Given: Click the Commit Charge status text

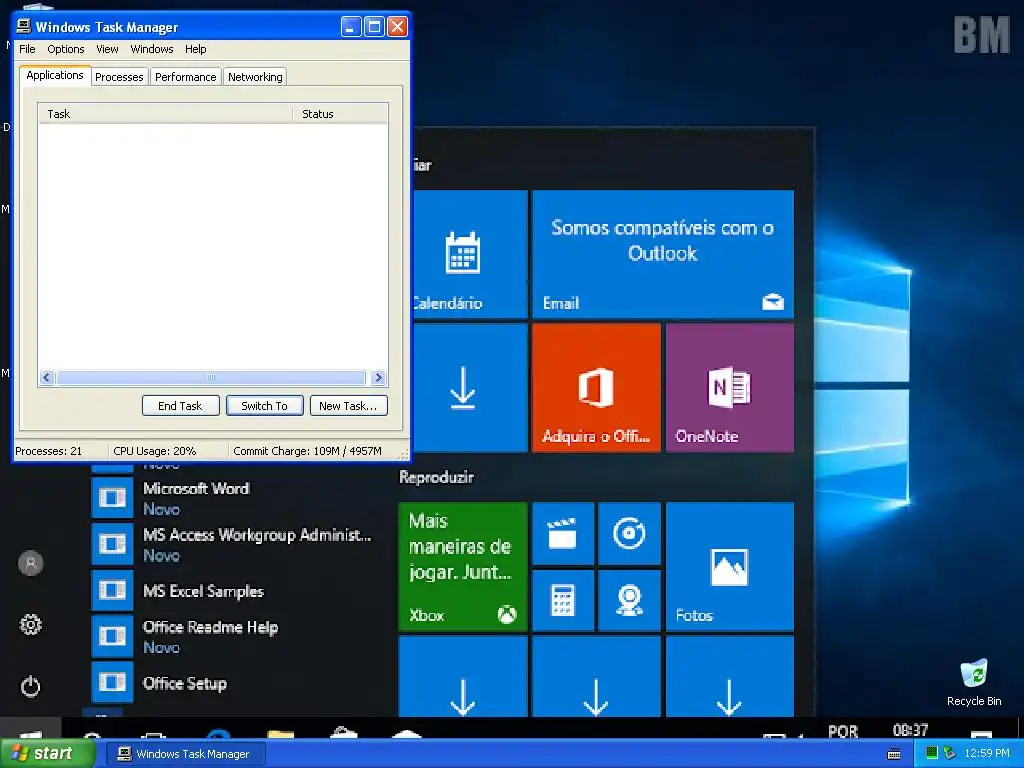Looking at the screenshot, I should pos(307,451).
